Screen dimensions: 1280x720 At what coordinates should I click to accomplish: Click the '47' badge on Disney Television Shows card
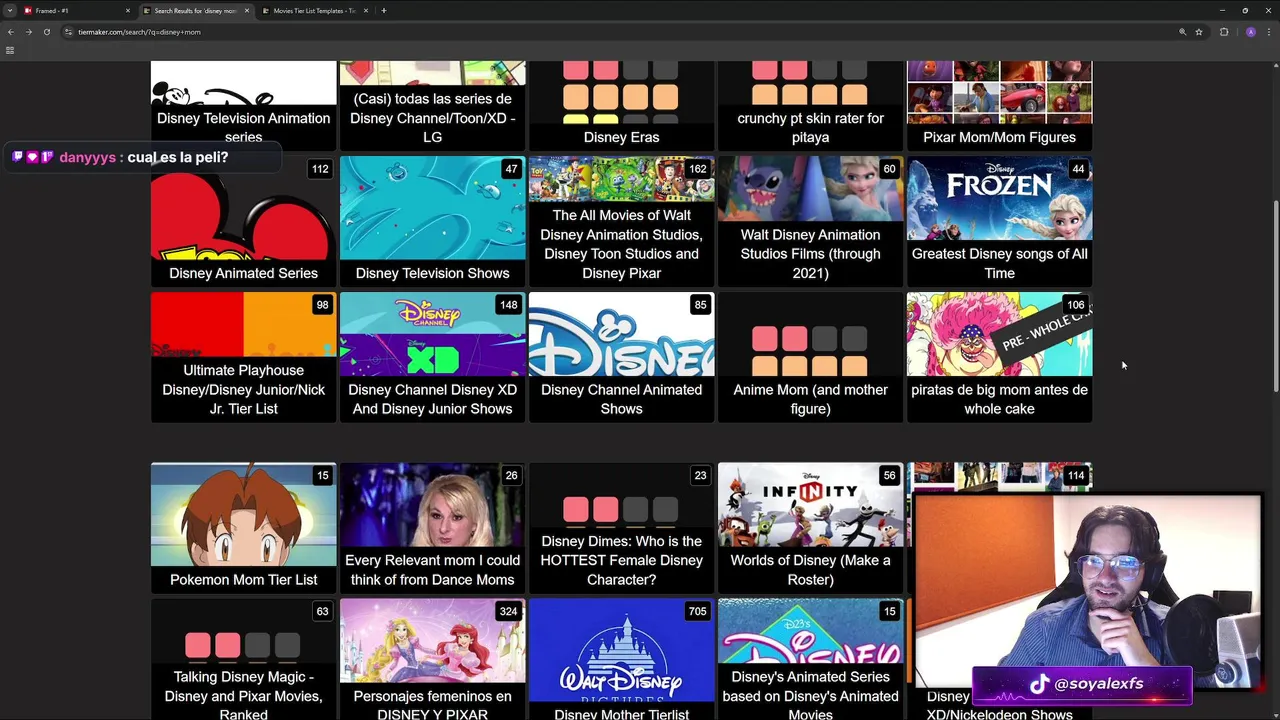[x=511, y=169]
